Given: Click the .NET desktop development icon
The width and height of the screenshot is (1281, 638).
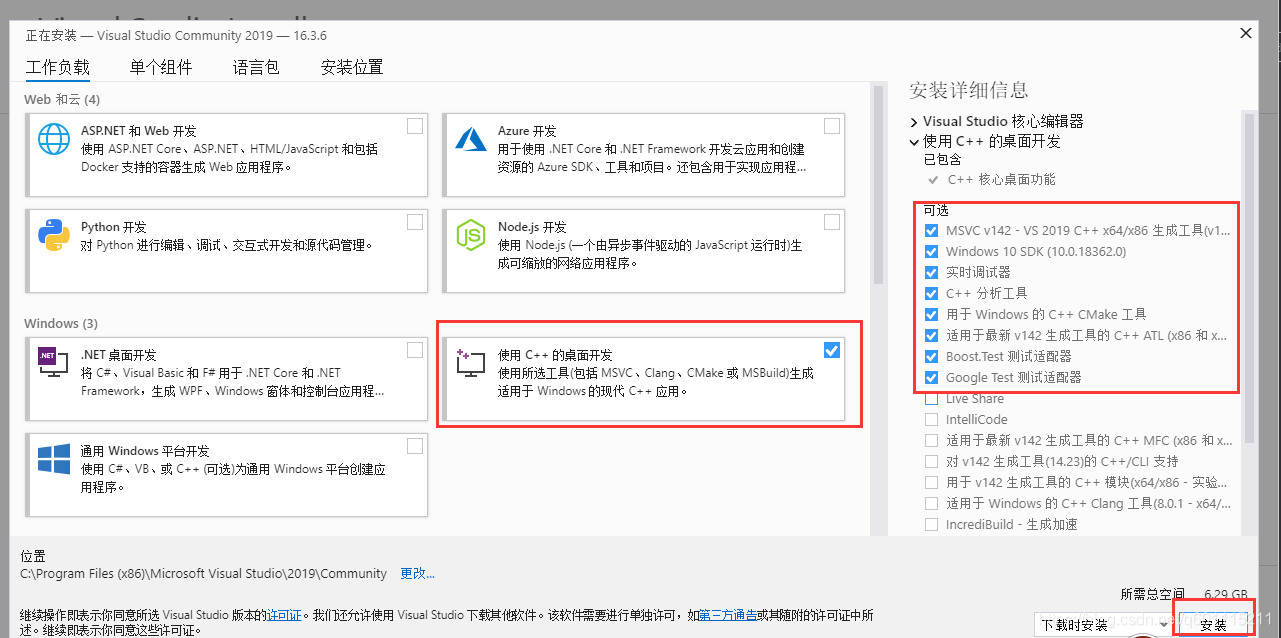Looking at the screenshot, I should [x=54, y=362].
